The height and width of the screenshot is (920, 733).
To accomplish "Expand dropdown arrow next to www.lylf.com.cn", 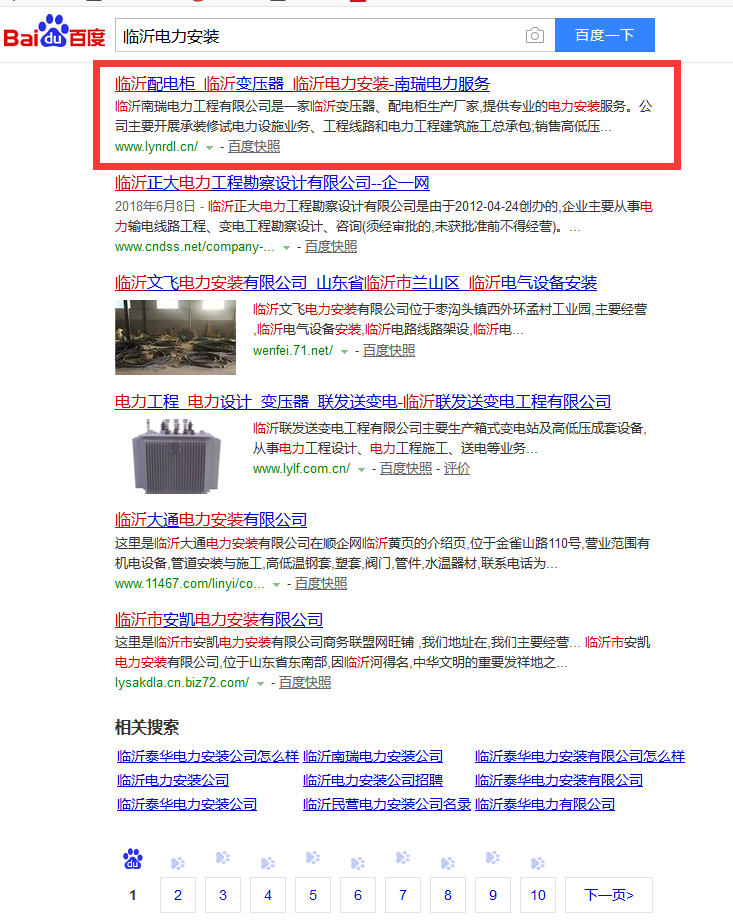I will [x=361, y=469].
